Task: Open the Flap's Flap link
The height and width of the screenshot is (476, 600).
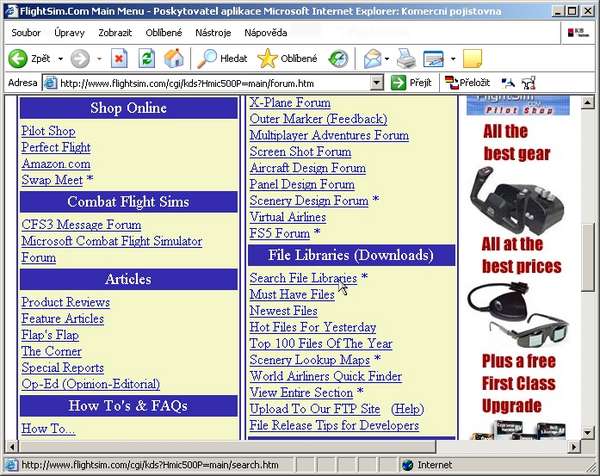Action: point(50,335)
